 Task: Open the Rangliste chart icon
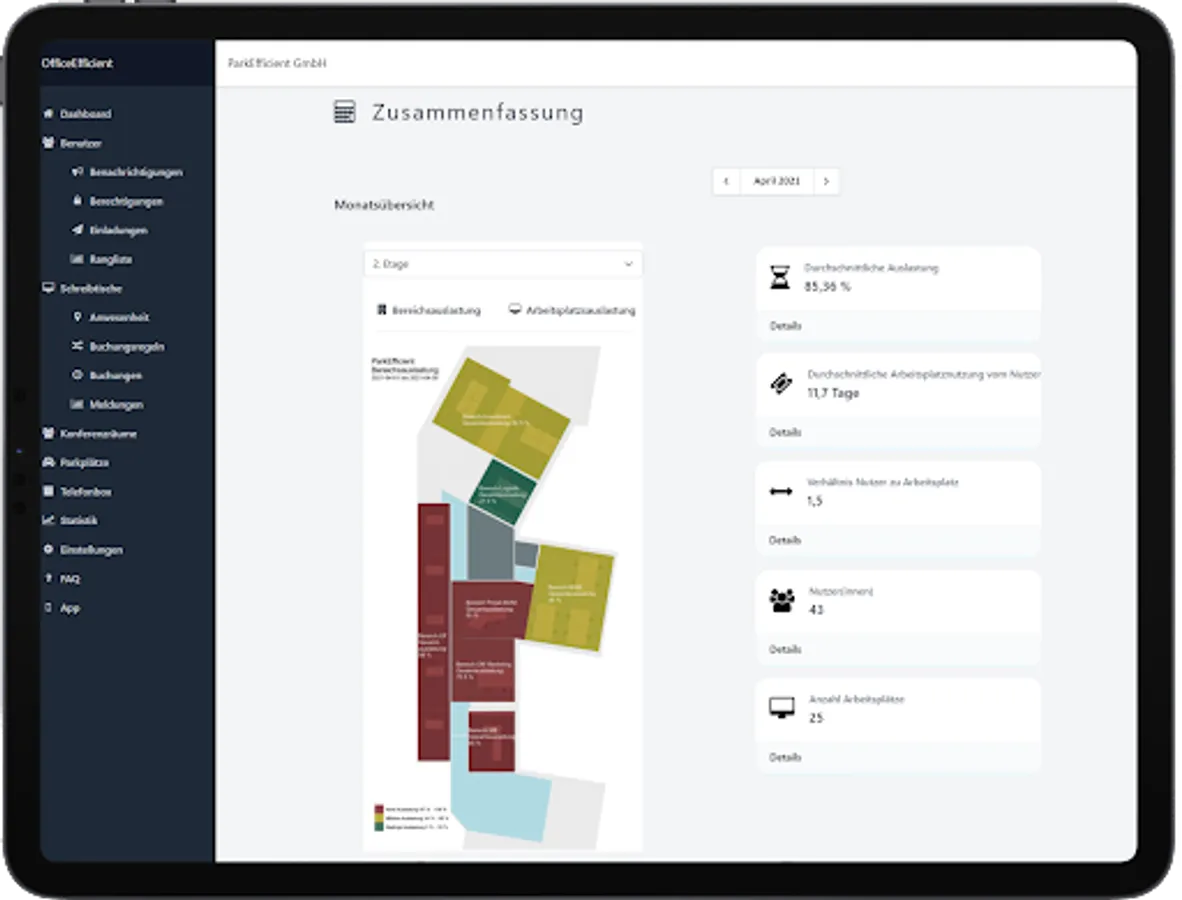coord(77,259)
